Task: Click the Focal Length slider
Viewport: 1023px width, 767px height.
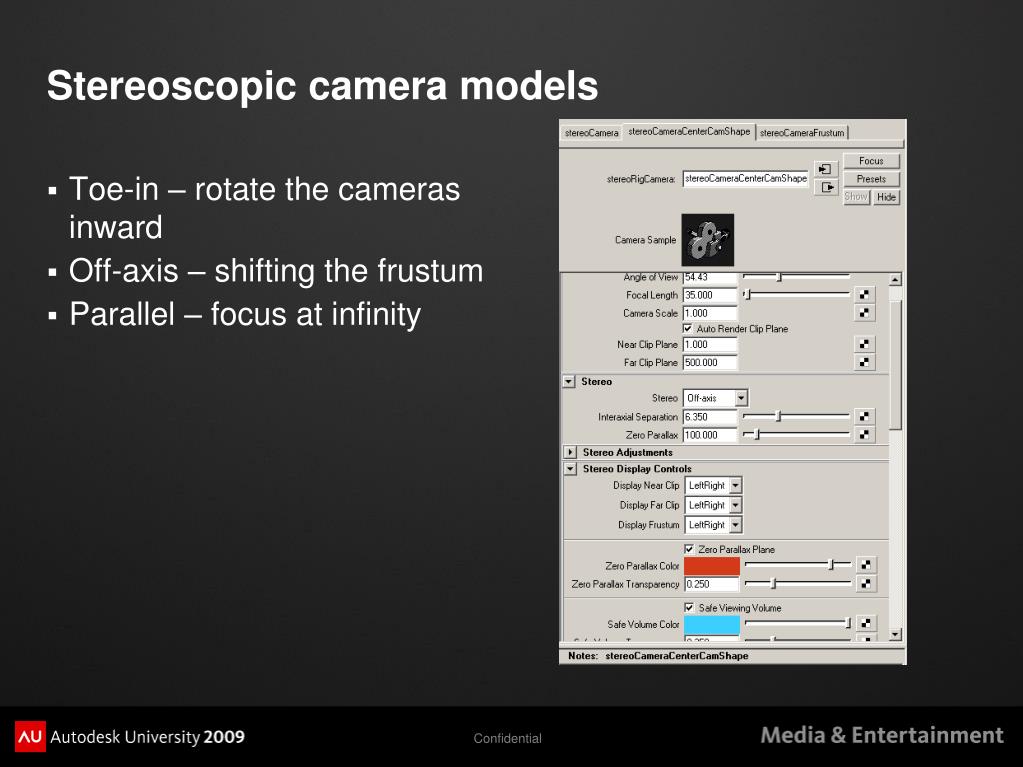Action: click(x=796, y=295)
